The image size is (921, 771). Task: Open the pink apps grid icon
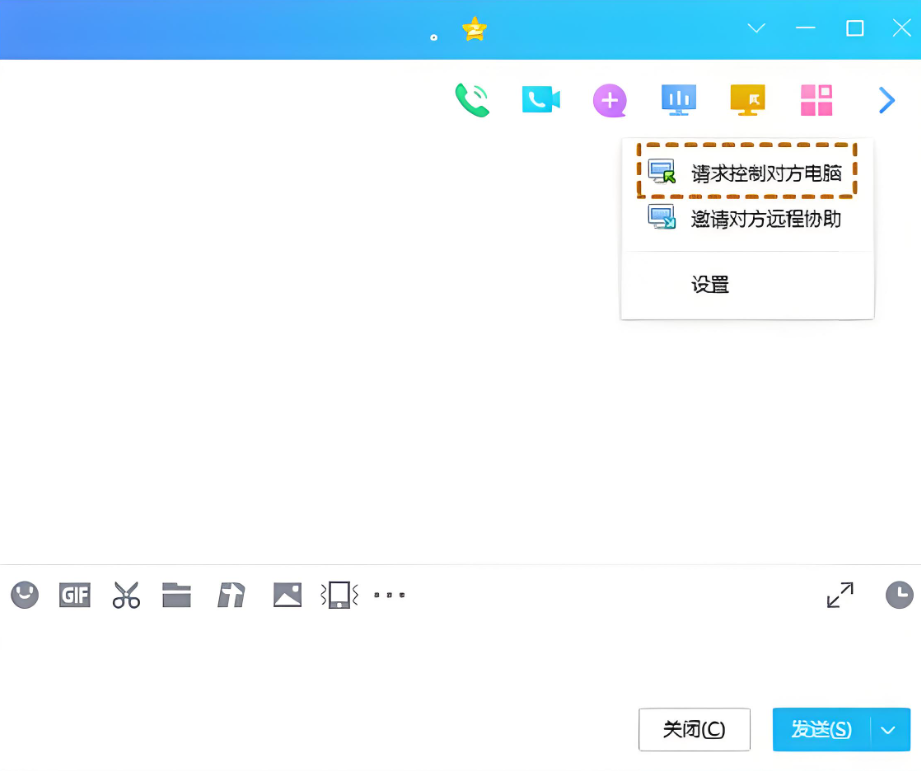point(816,100)
